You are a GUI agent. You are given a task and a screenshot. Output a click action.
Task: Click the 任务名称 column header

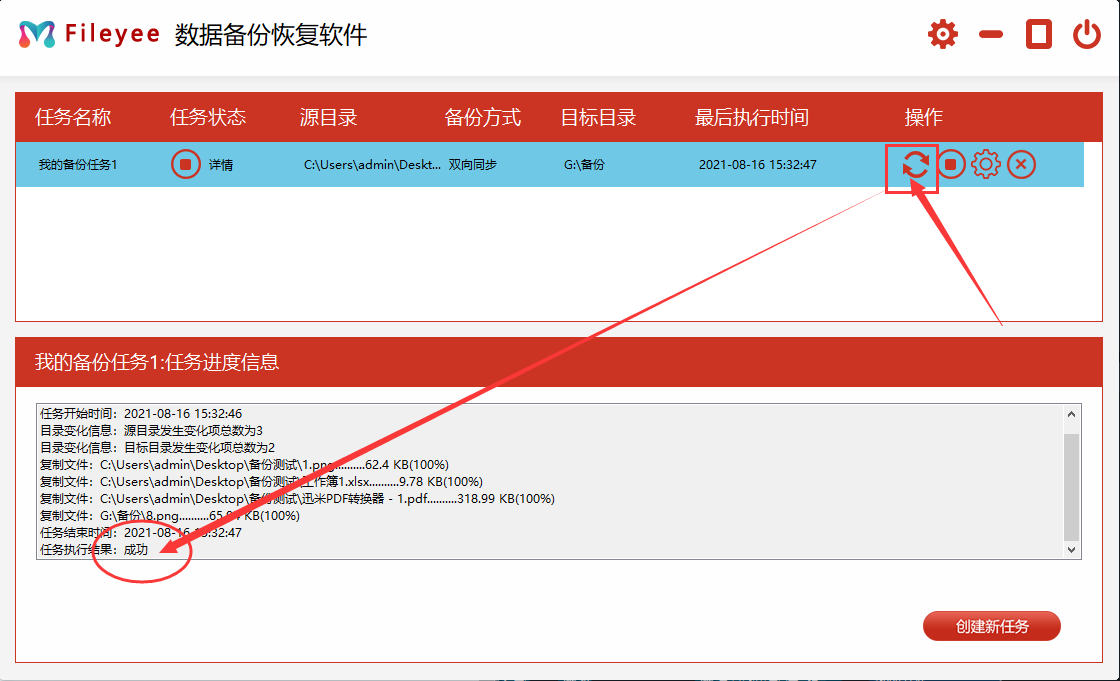click(73, 118)
